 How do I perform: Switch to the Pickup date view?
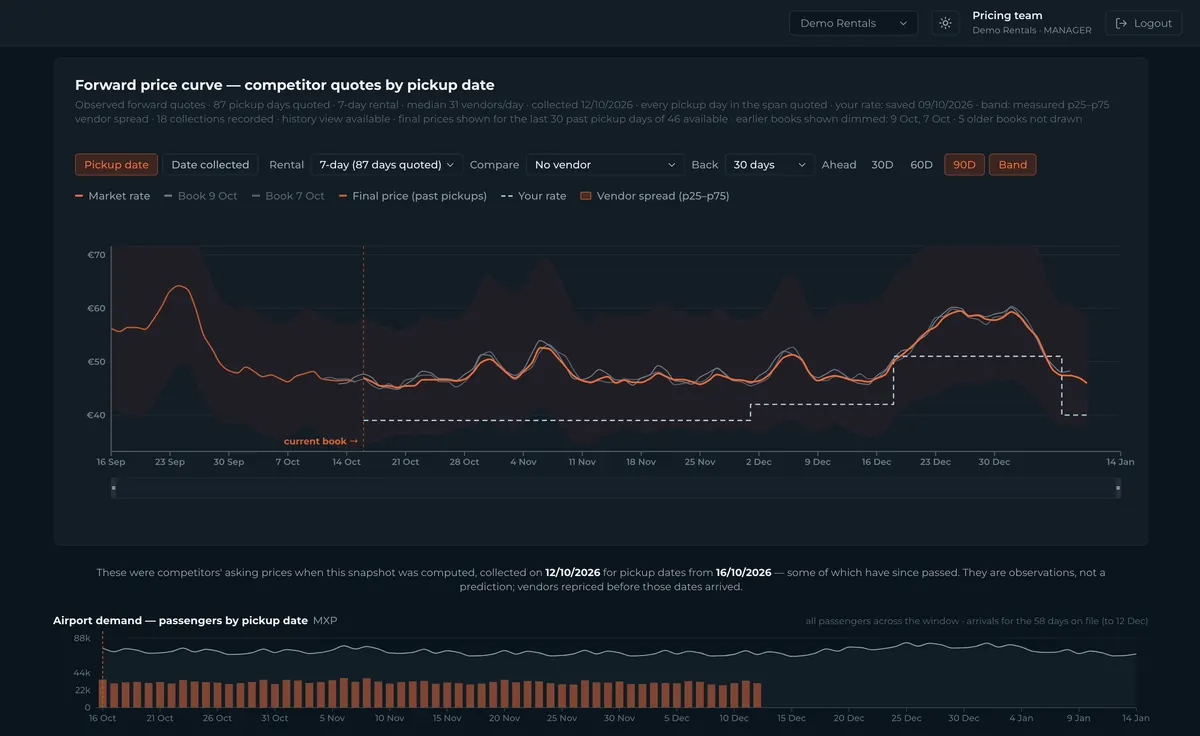click(x=116, y=165)
